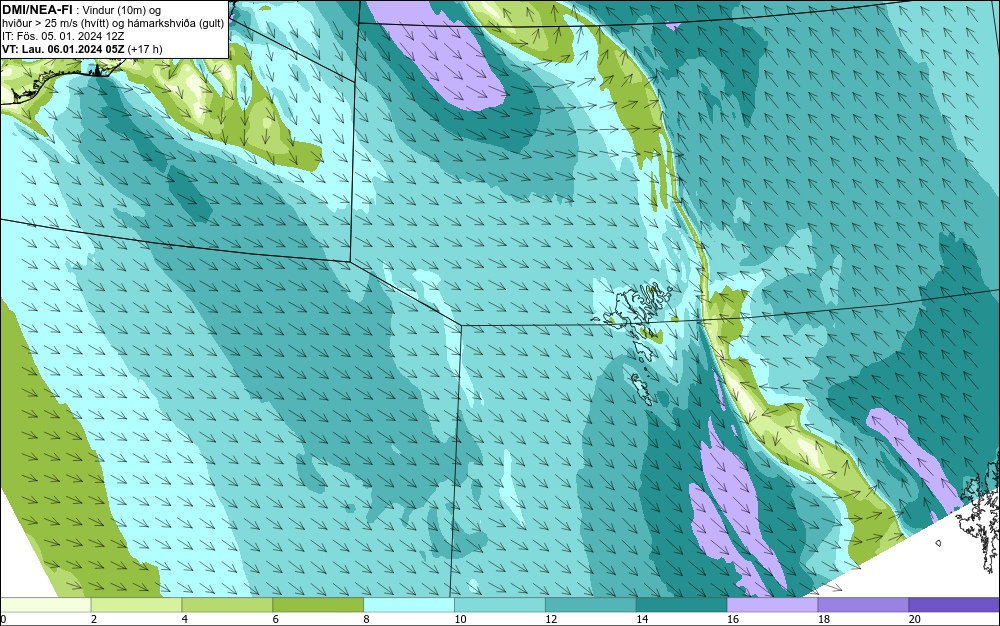Click the 16–18 m/s lavender legend swatch
The height and width of the screenshot is (626, 1000).
click(x=772, y=605)
